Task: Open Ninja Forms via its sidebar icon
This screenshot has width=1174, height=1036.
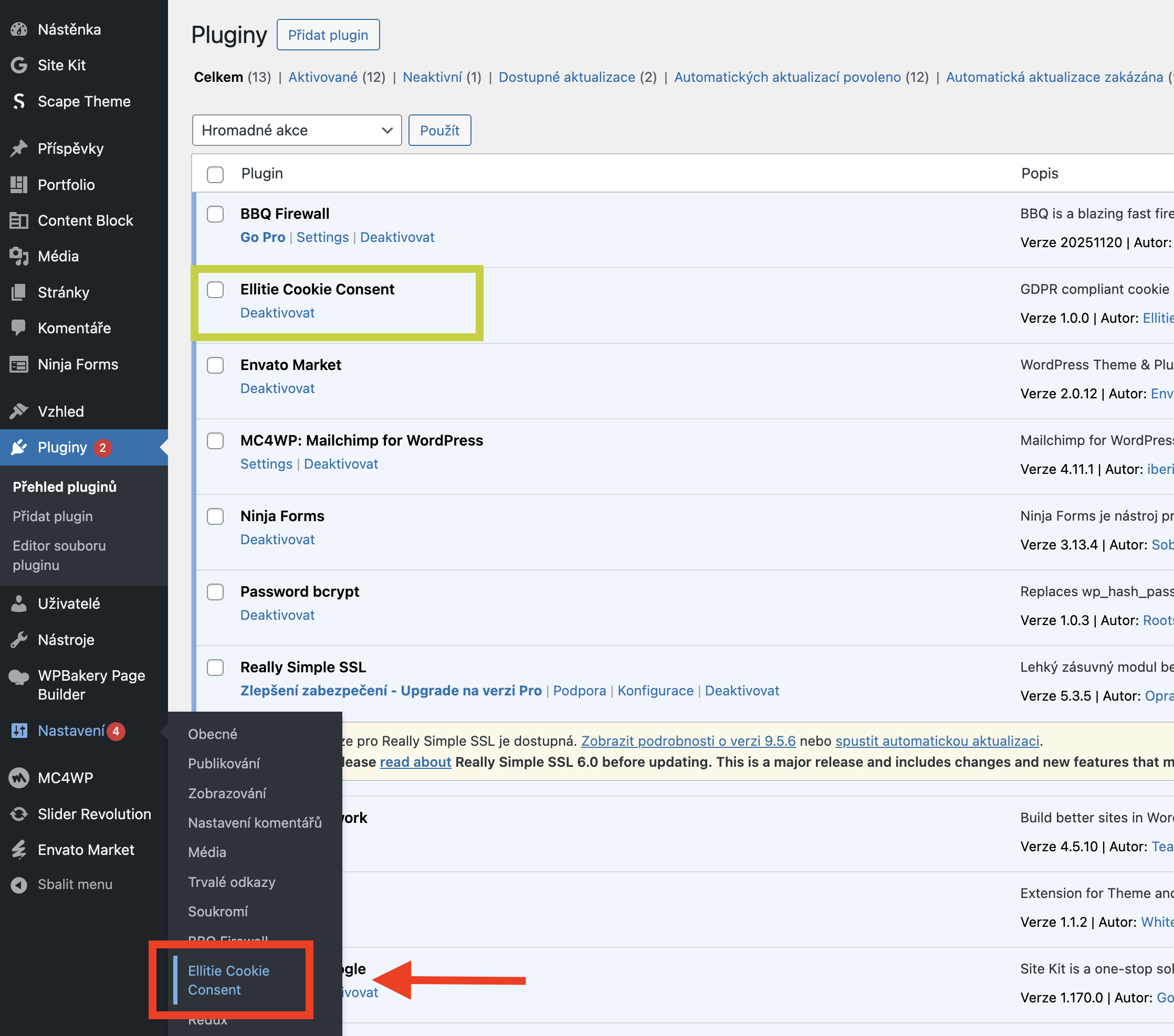Action: 19,364
